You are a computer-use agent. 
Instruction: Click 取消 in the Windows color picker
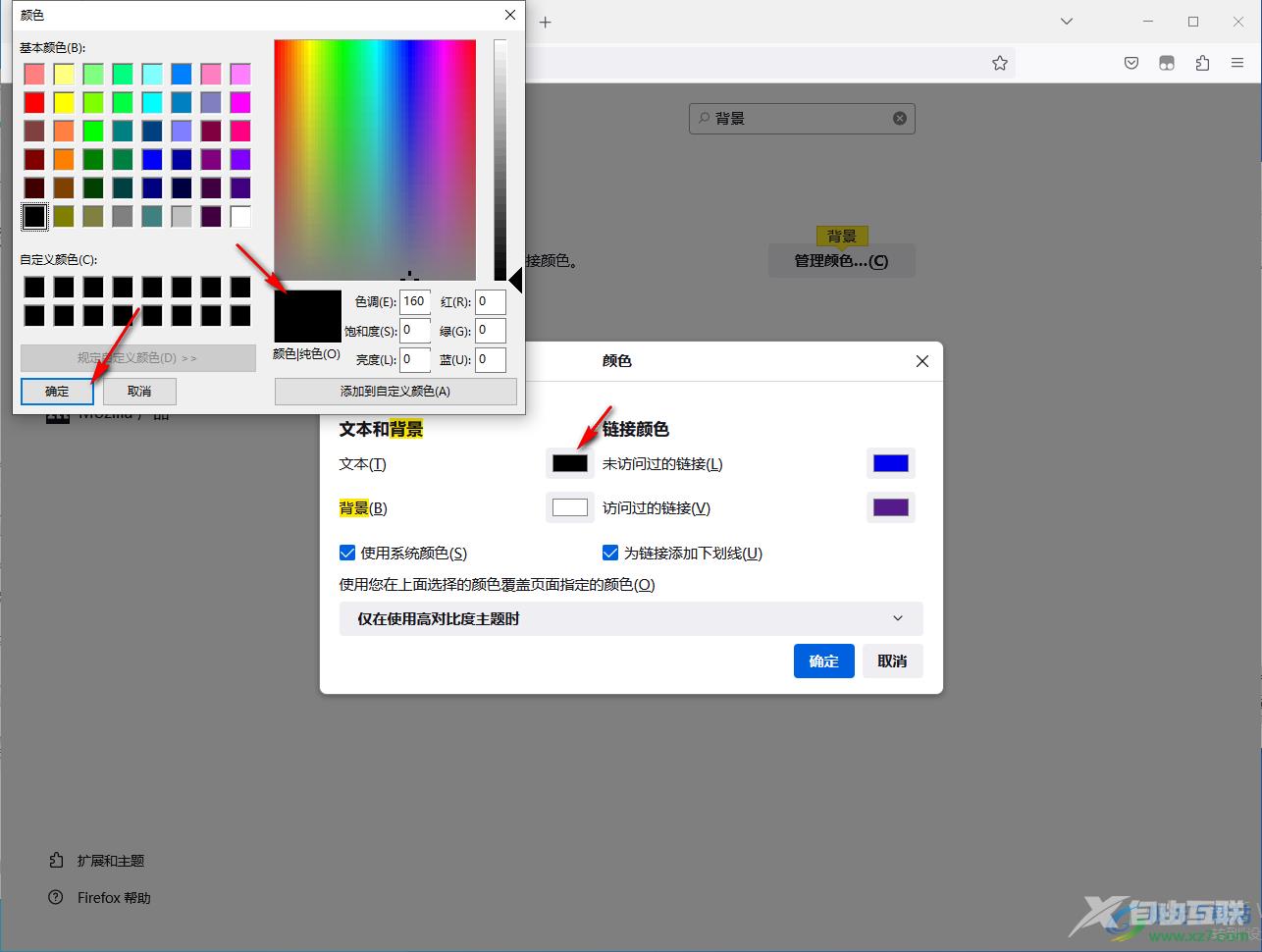click(139, 391)
